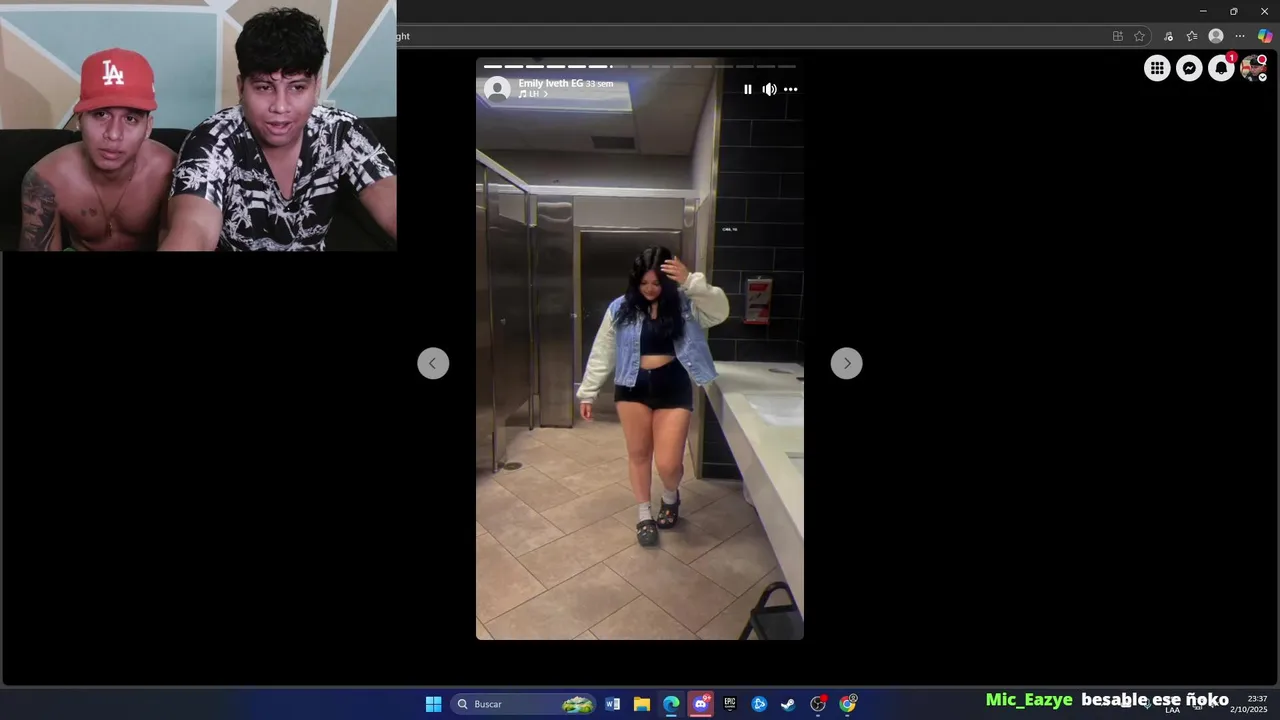The width and height of the screenshot is (1280, 720).
Task: Open Google Chrome from the taskbar
Action: (848, 704)
